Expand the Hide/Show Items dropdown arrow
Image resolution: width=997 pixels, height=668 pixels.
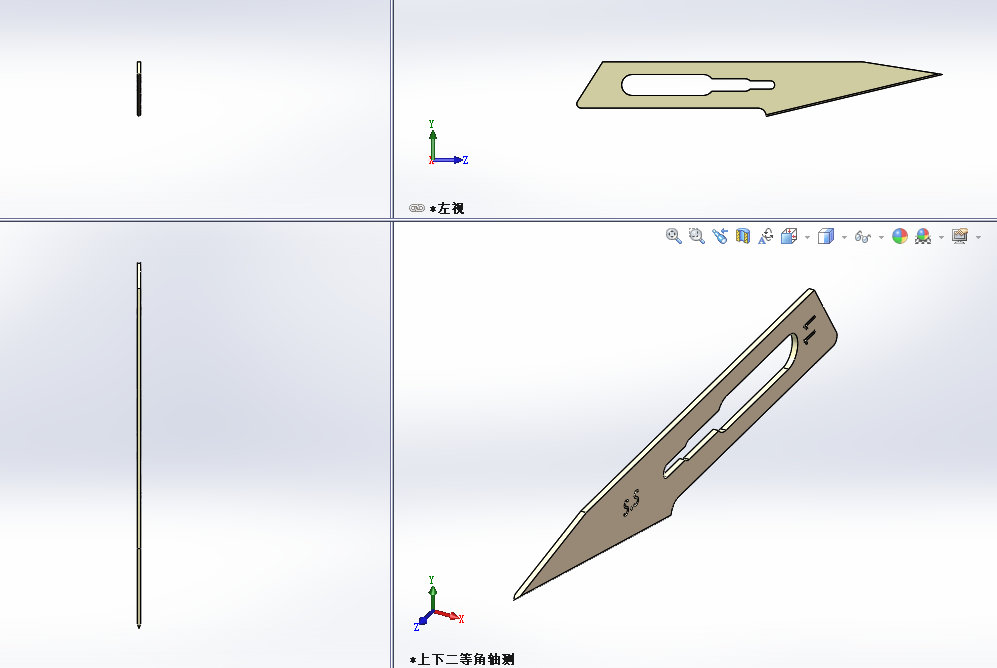[x=881, y=238]
